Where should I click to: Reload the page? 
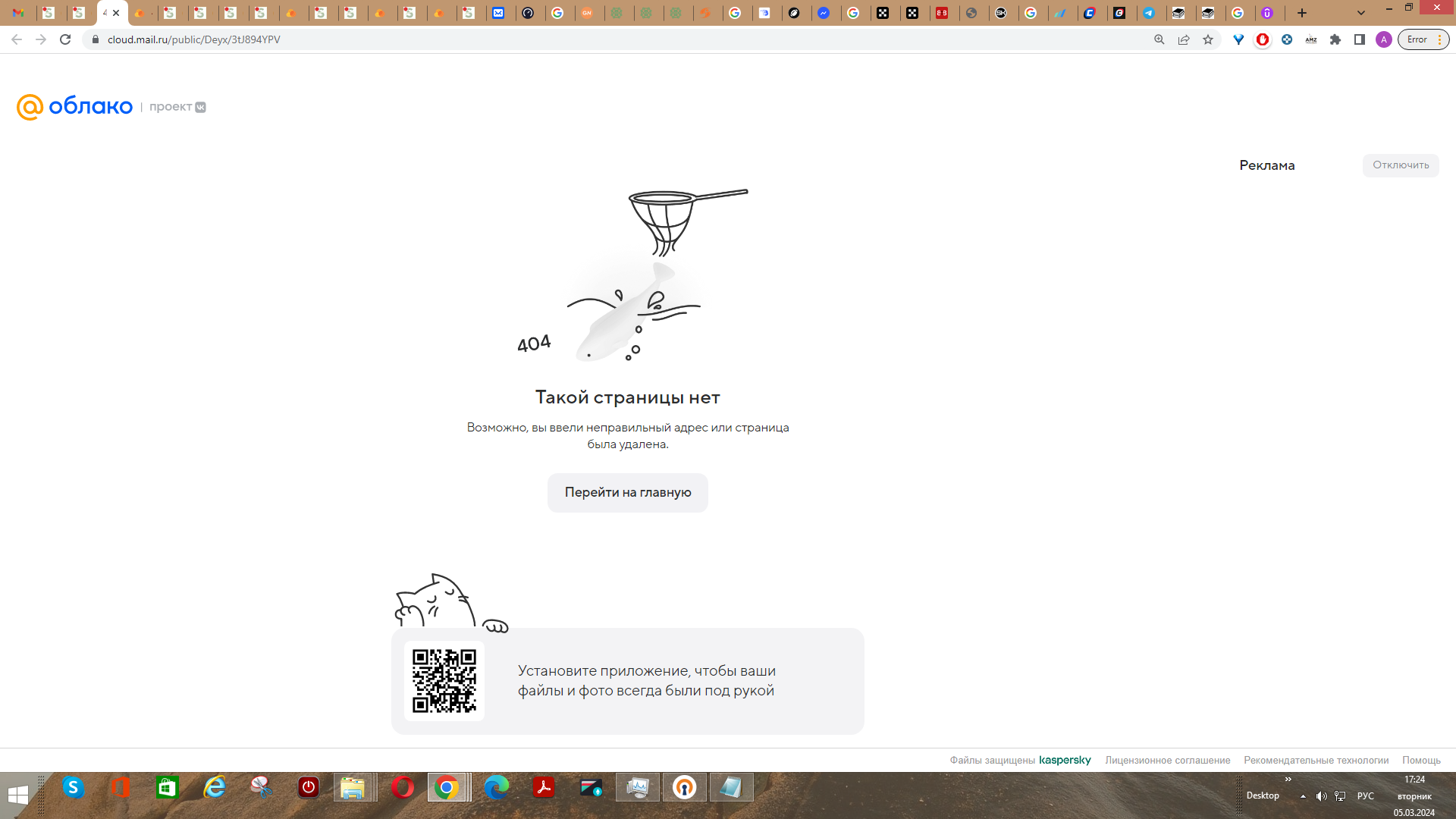(65, 39)
